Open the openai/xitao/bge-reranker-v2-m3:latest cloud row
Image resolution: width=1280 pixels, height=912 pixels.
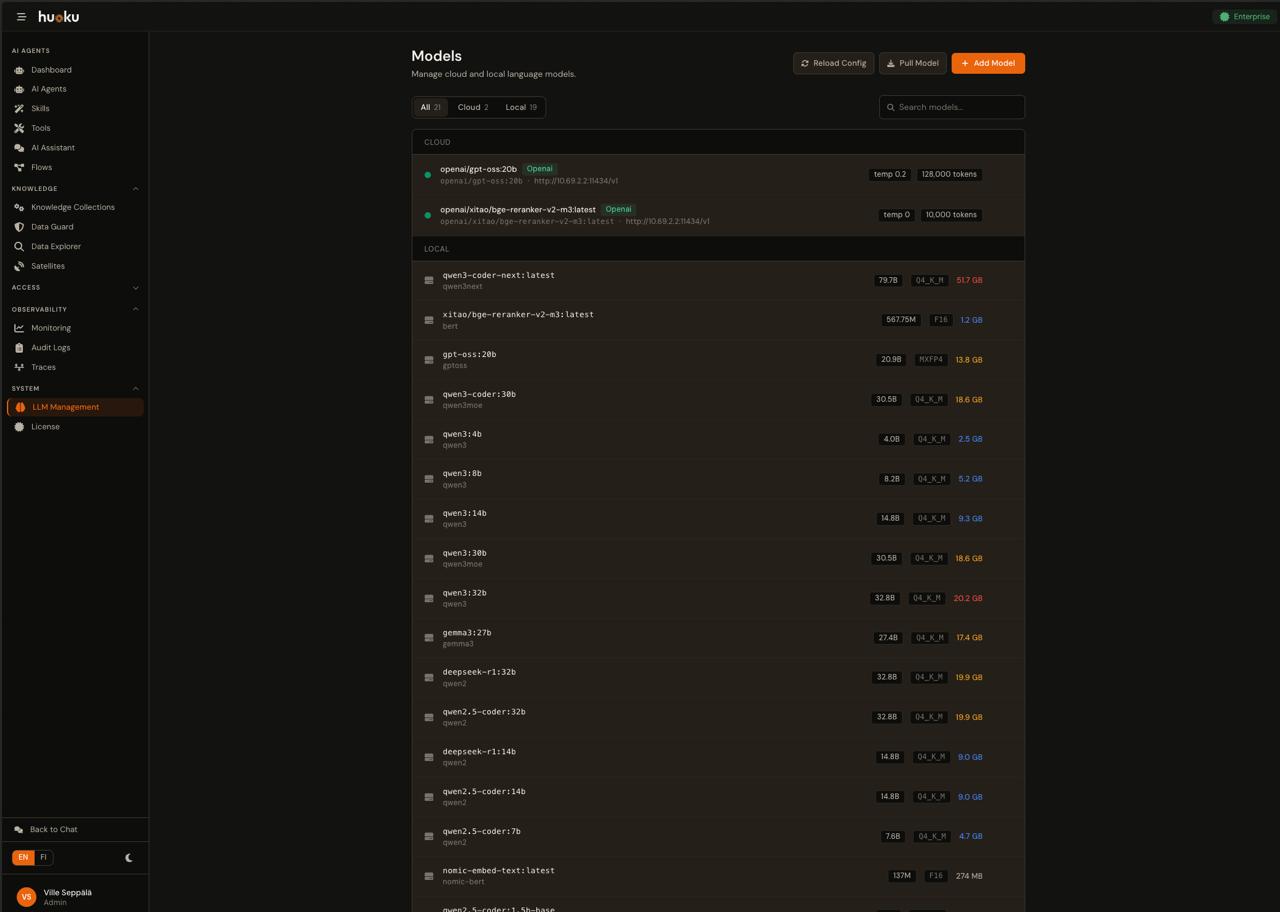[x=718, y=215]
